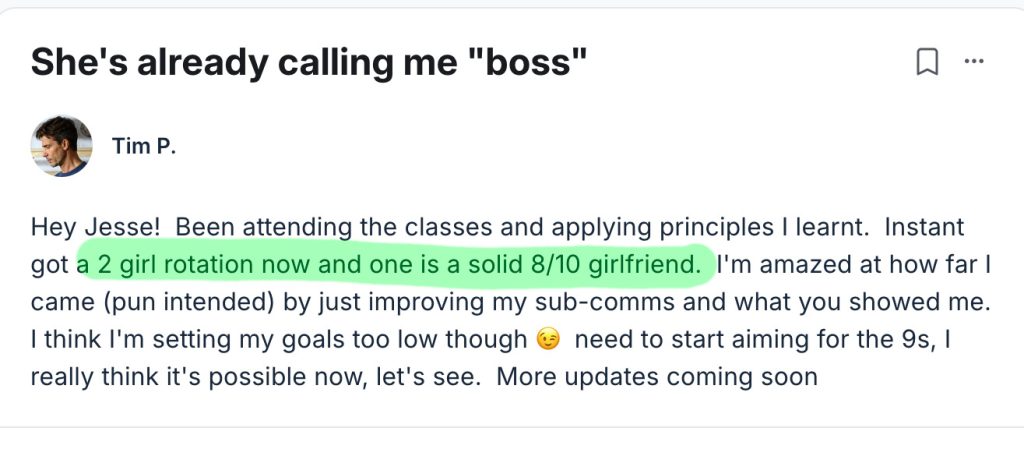Image resolution: width=1024 pixels, height=449 pixels.
Task: Click the word "boss" in the title
Action: tap(528, 62)
